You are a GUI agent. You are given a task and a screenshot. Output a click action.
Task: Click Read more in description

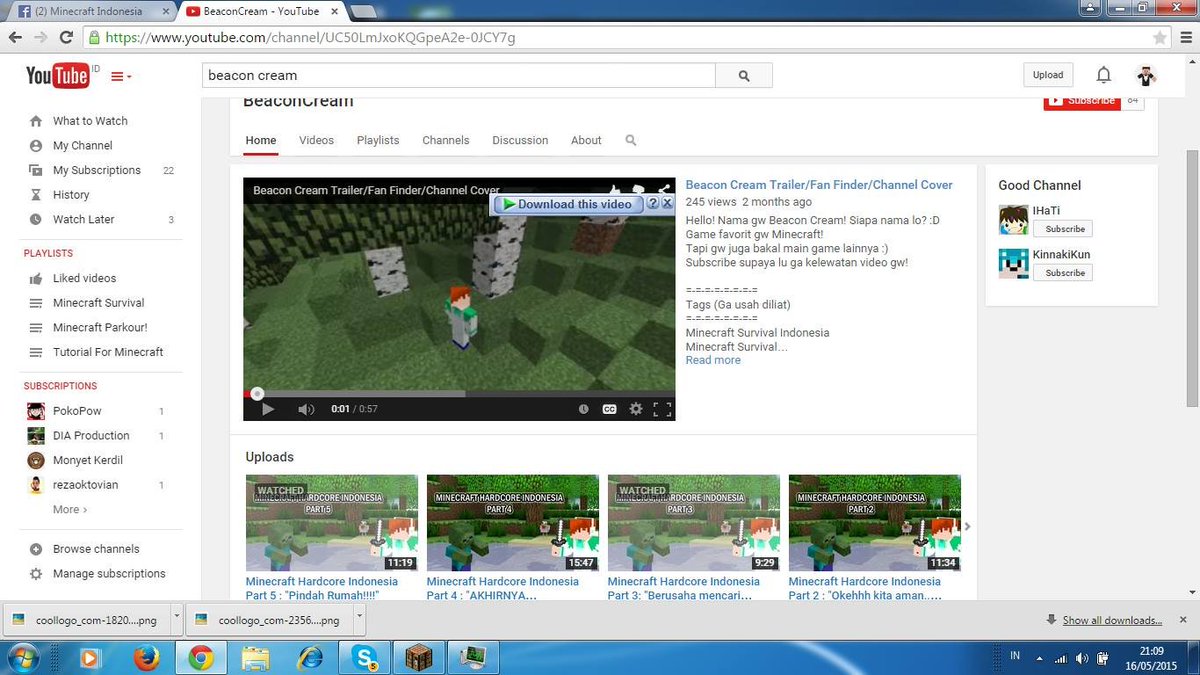(x=713, y=360)
